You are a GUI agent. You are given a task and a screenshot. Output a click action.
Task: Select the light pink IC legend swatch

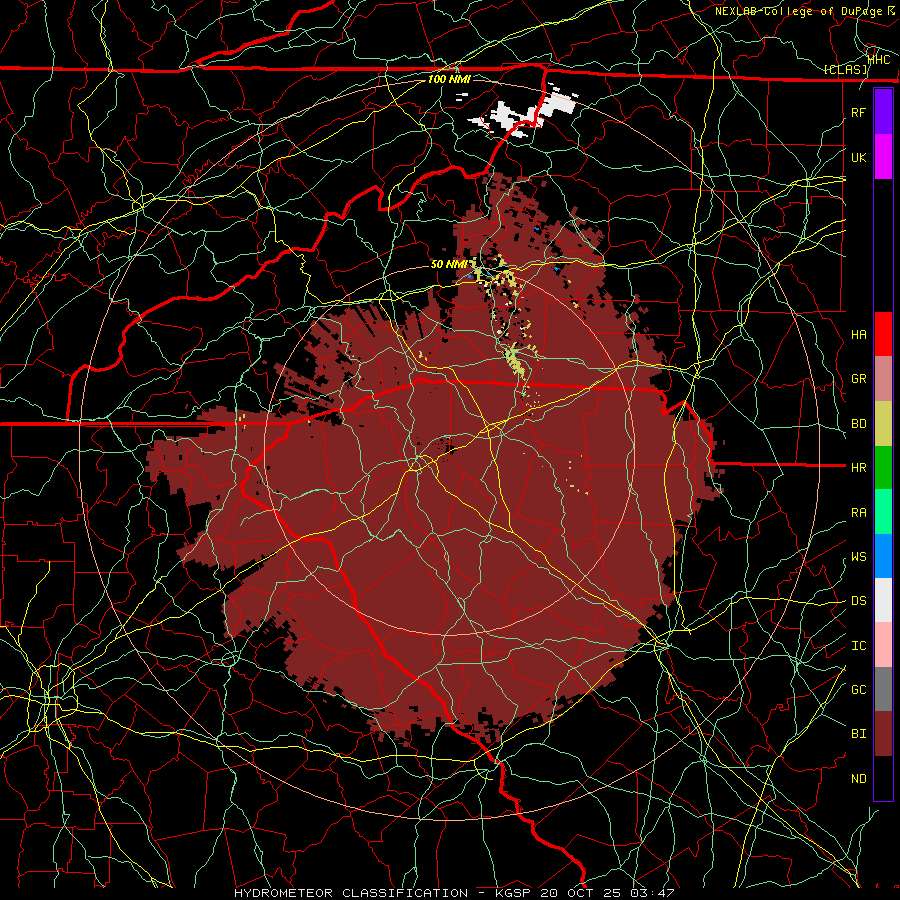click(x=883, y=645)
